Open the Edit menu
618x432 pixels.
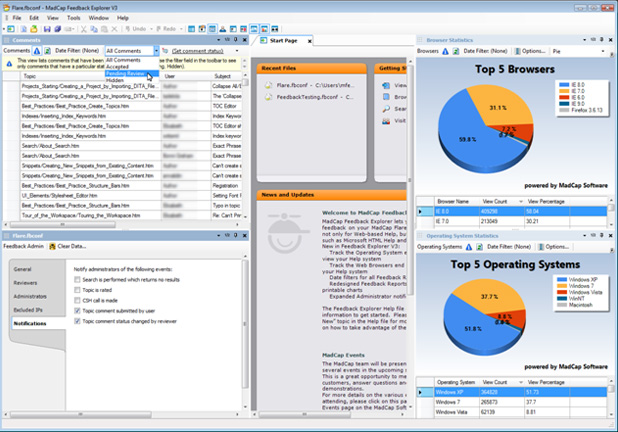tap(34, 18)
